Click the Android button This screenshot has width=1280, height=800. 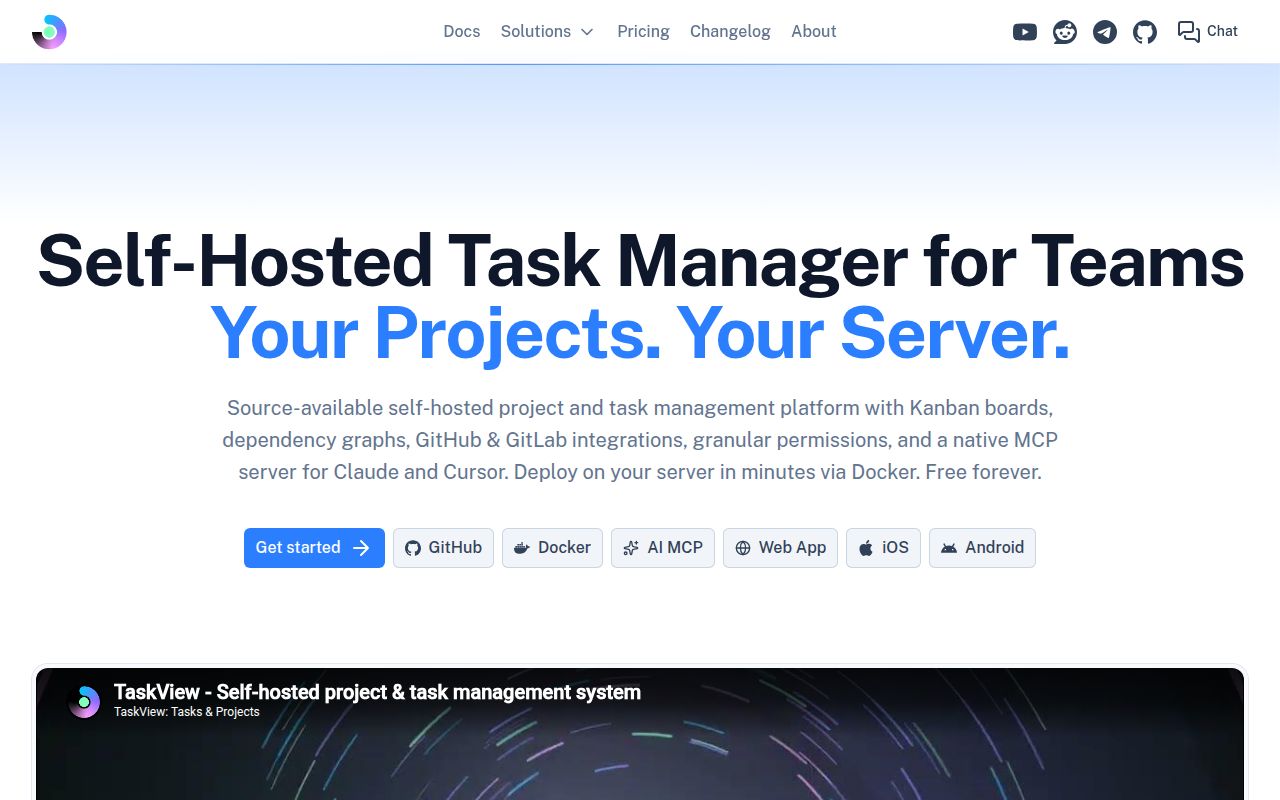tap(982, 548)
